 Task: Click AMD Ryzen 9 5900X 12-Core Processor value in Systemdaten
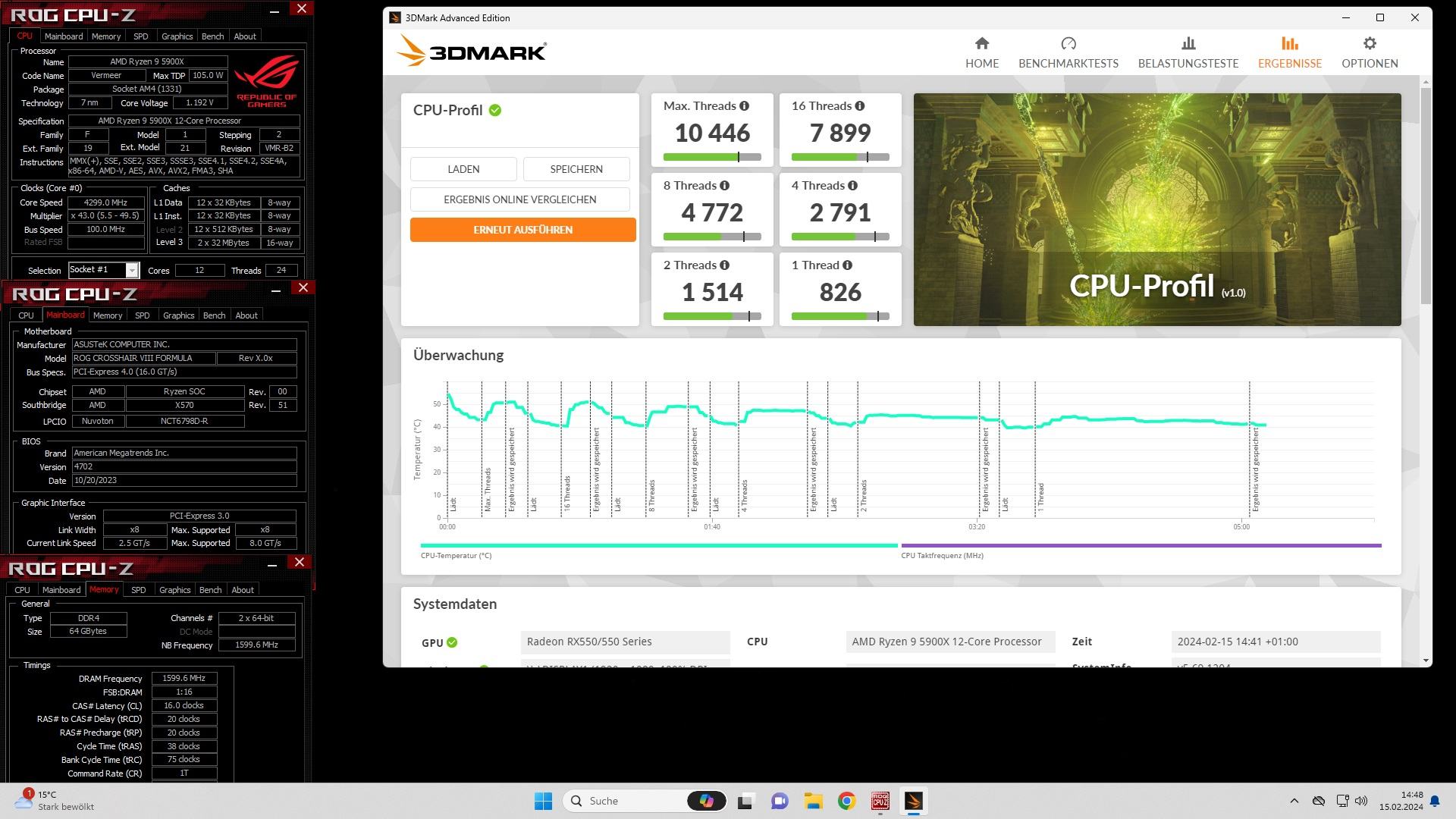click(951, 642)
